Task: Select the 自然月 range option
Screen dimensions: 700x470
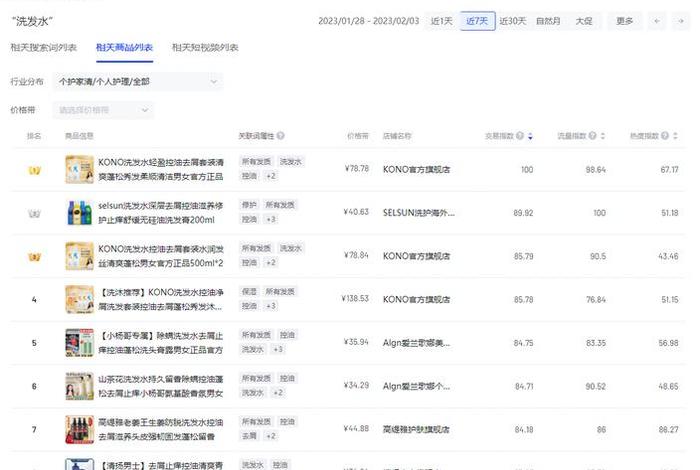Action: pyautogui.click(x=548, y=21)
